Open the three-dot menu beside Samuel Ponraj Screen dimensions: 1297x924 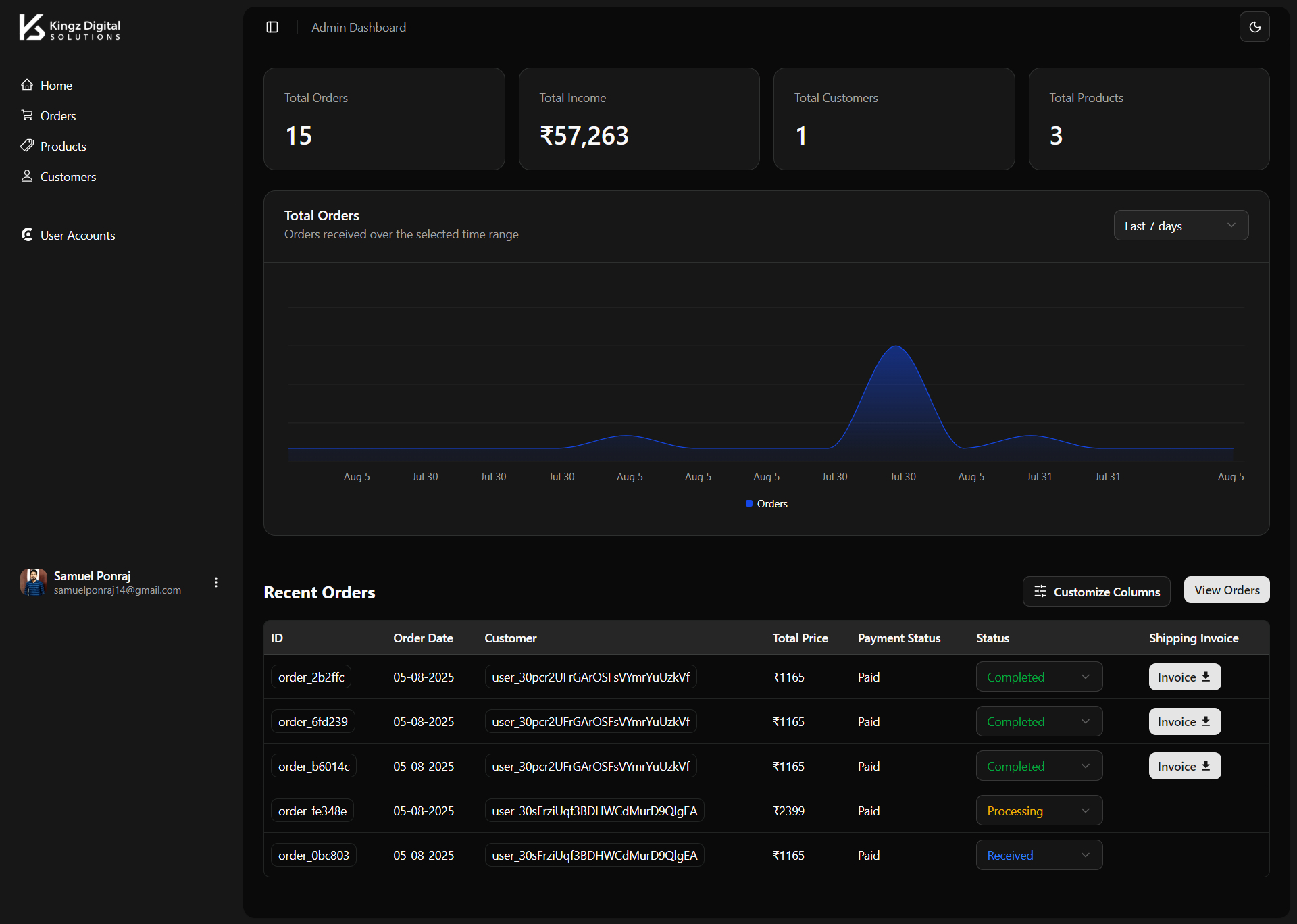click(216, 582)
